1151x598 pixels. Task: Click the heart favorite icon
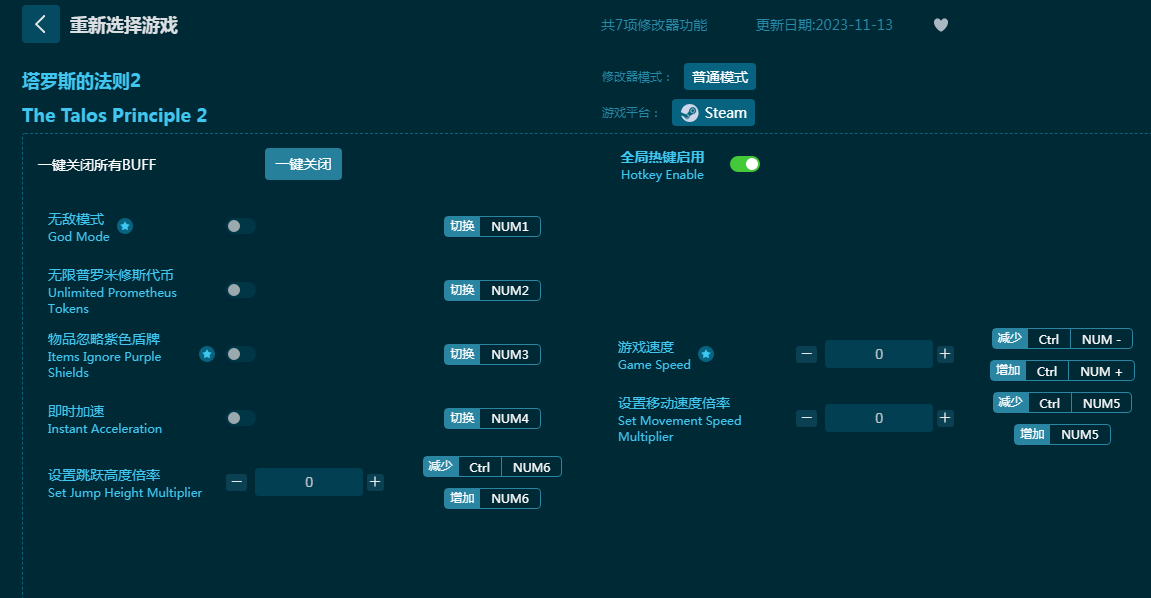tap(940, 25)
